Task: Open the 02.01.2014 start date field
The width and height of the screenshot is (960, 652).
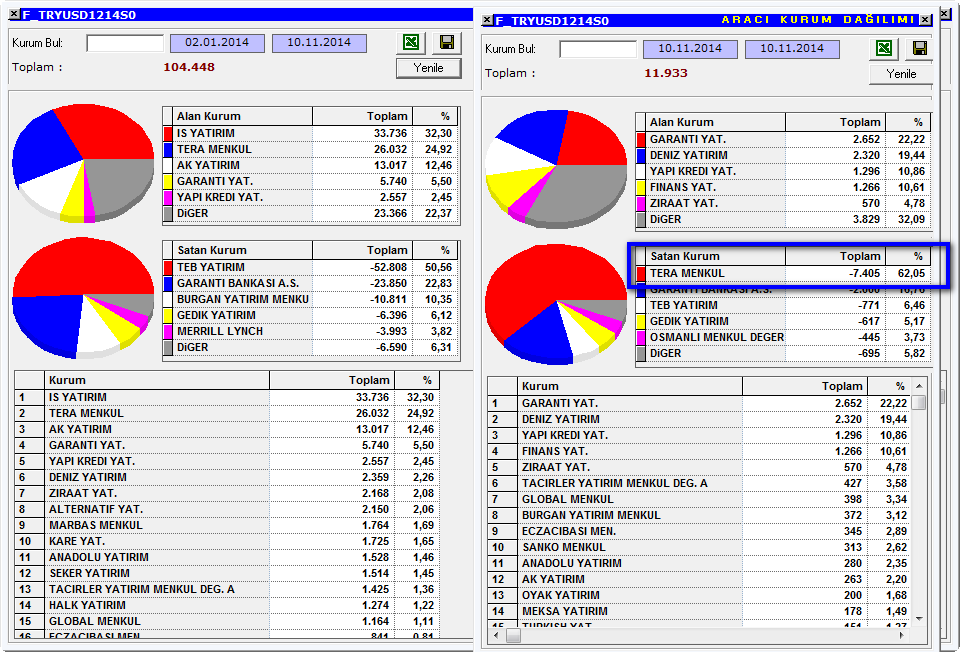Action: tap(217, 43)
